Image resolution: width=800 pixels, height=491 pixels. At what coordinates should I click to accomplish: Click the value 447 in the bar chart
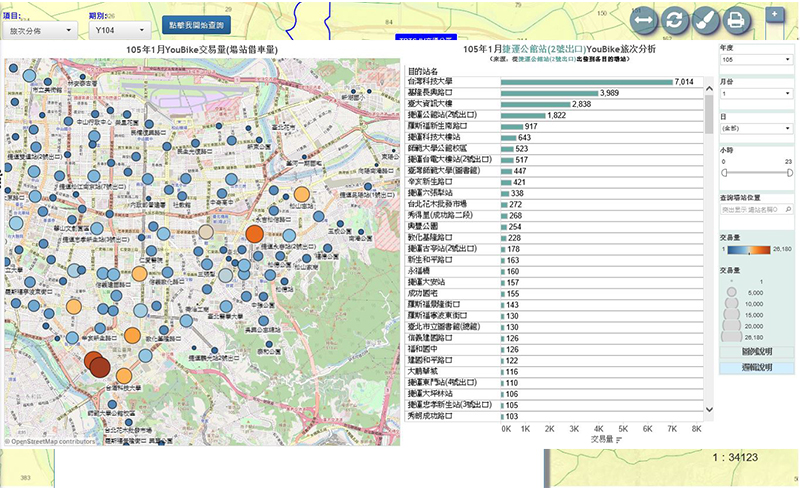click(x=520, y=171)
